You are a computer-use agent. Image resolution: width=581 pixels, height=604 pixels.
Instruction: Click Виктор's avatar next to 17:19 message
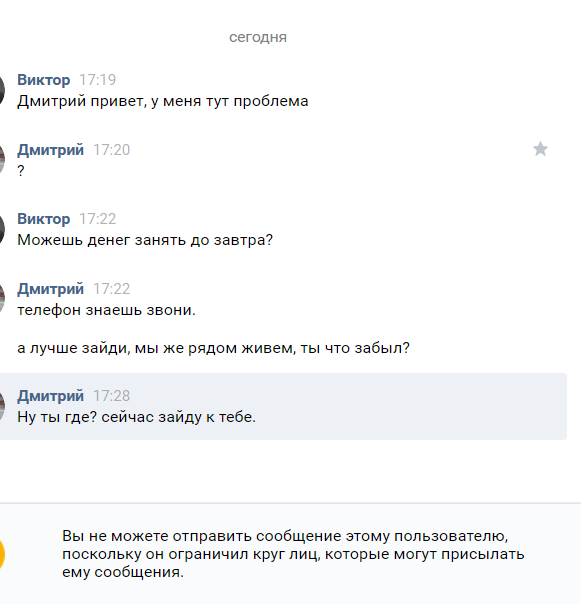click(2, 91)
